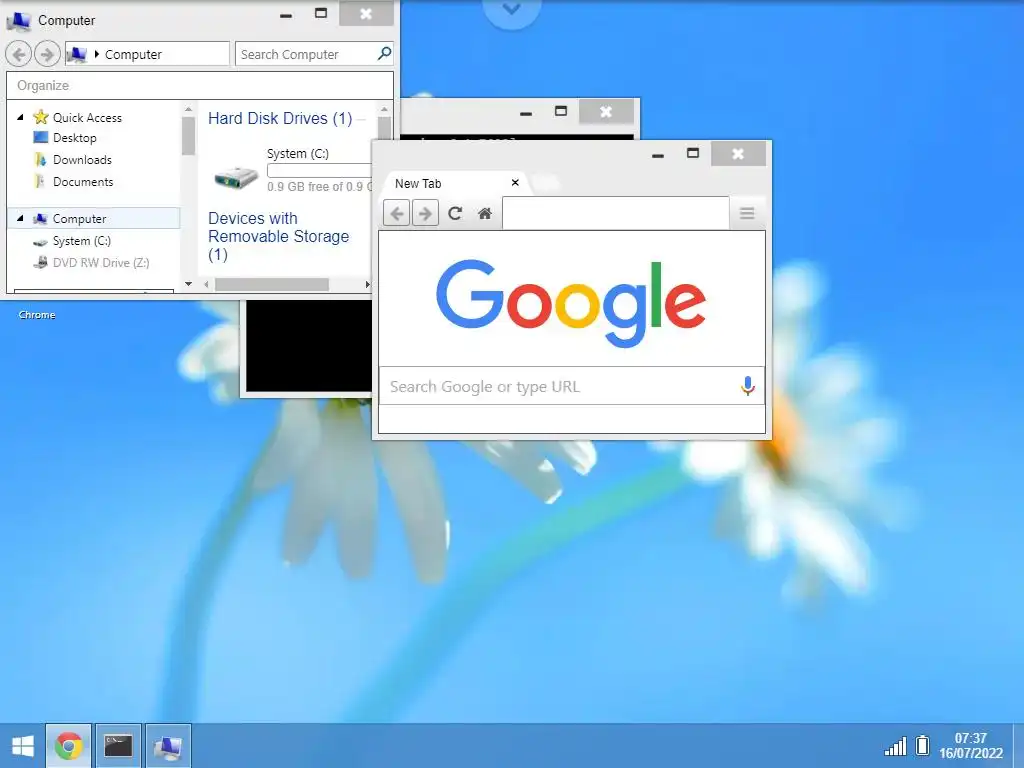Click the horizontal scrollbar in Computer window
The image size is (1024, 768).
(x=272, y=285)
